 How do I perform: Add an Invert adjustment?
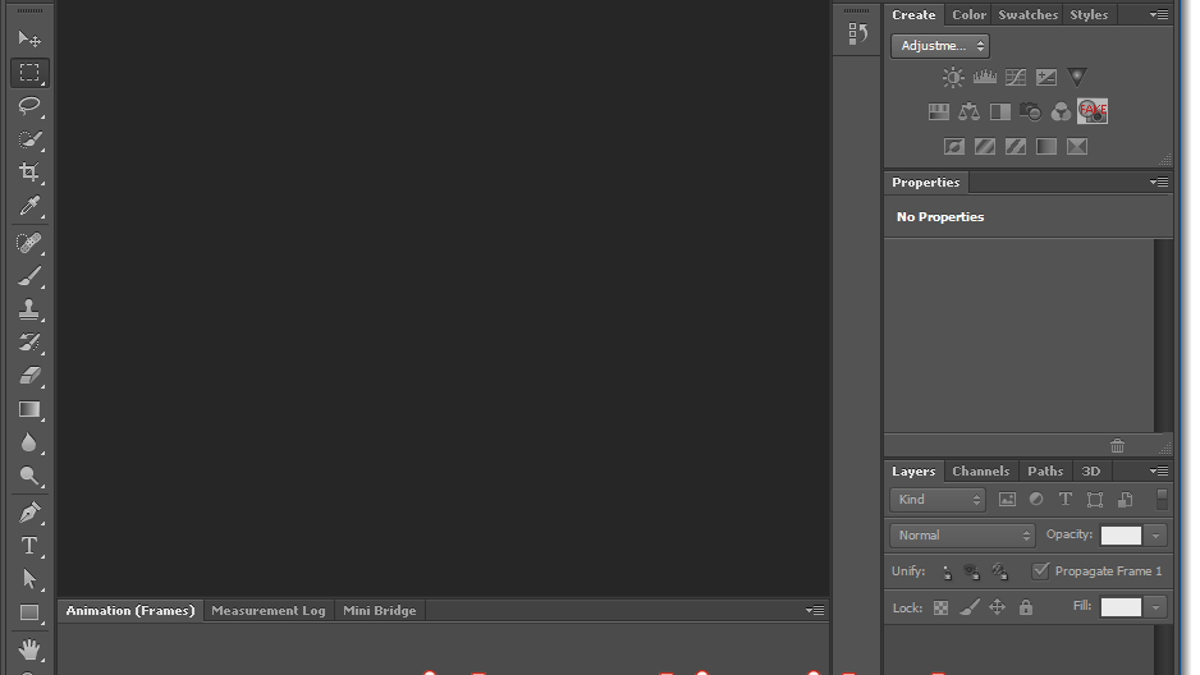tap(954, 147)
